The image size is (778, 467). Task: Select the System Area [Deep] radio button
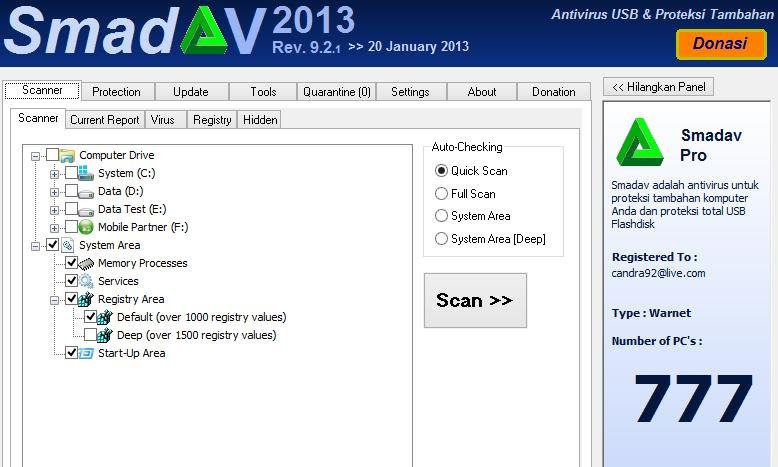point(441,239)
